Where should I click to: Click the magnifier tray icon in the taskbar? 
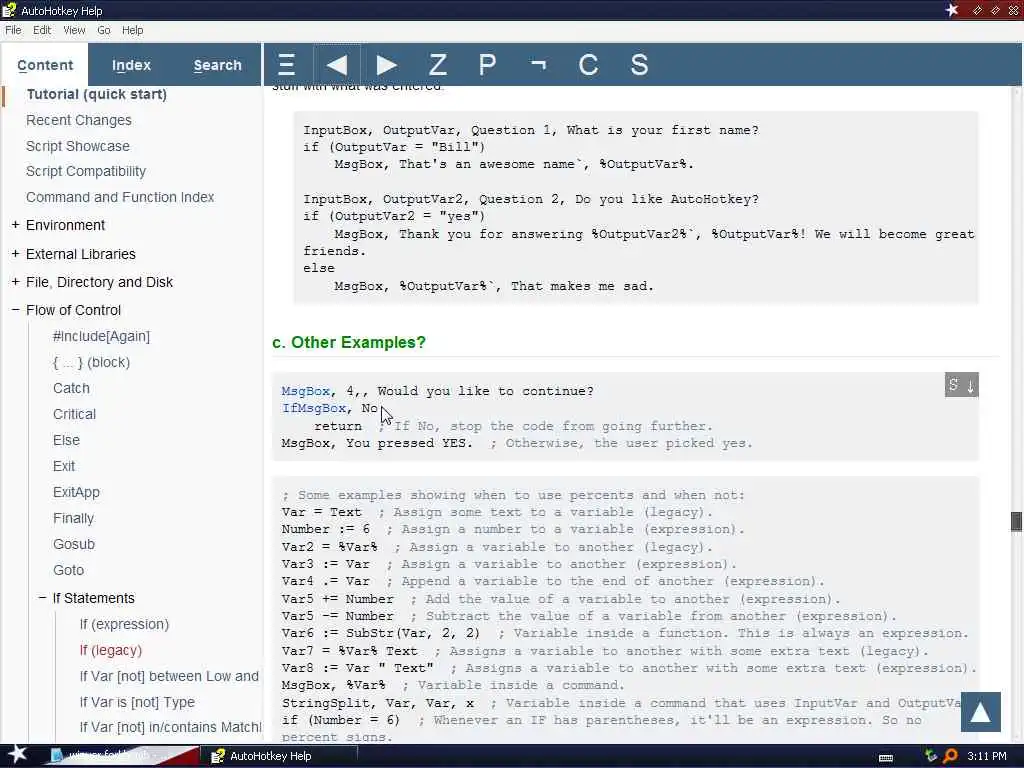coord(950,756)
